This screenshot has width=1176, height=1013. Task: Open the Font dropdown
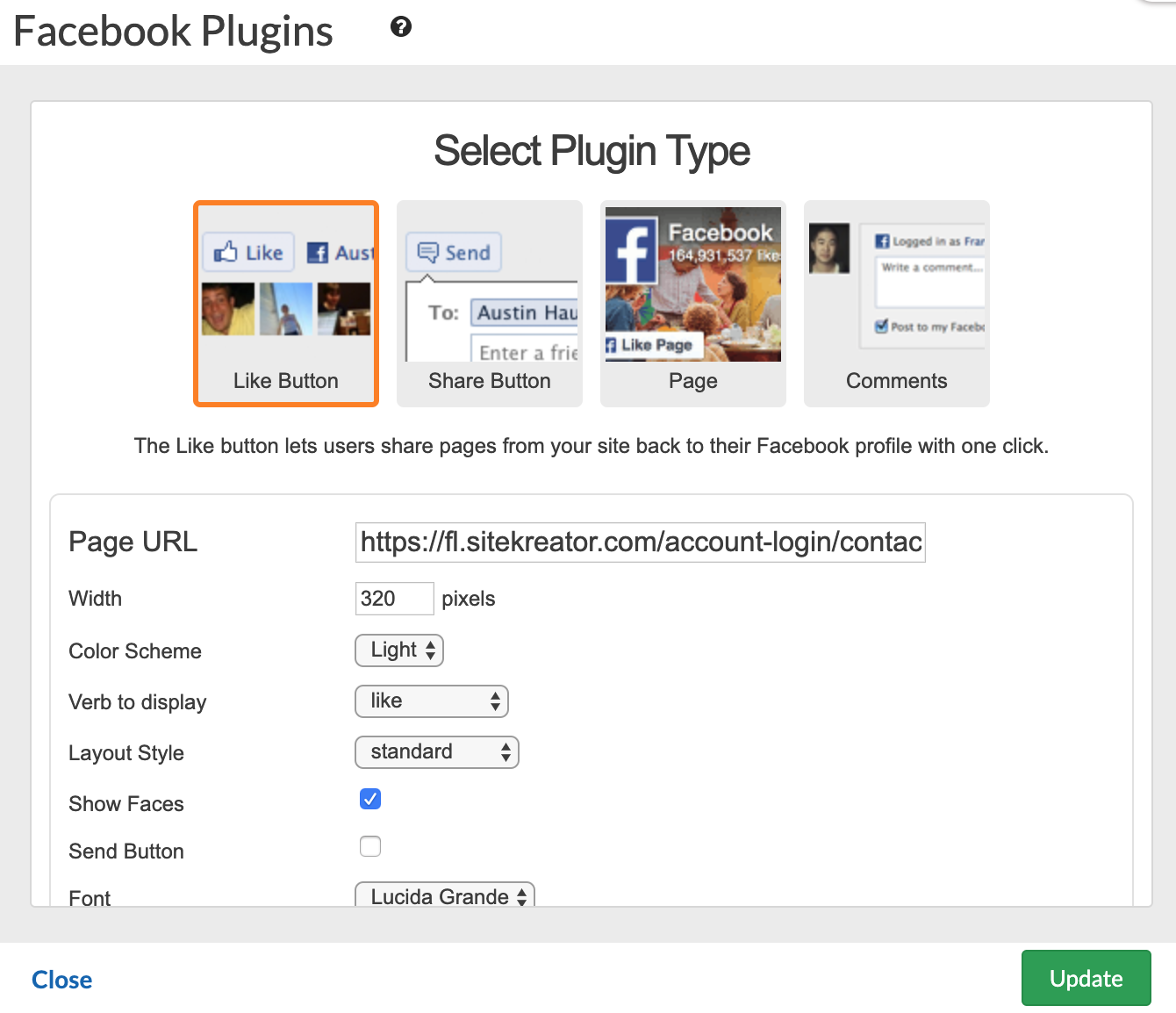pyautogui.click(x=445, y=896)
